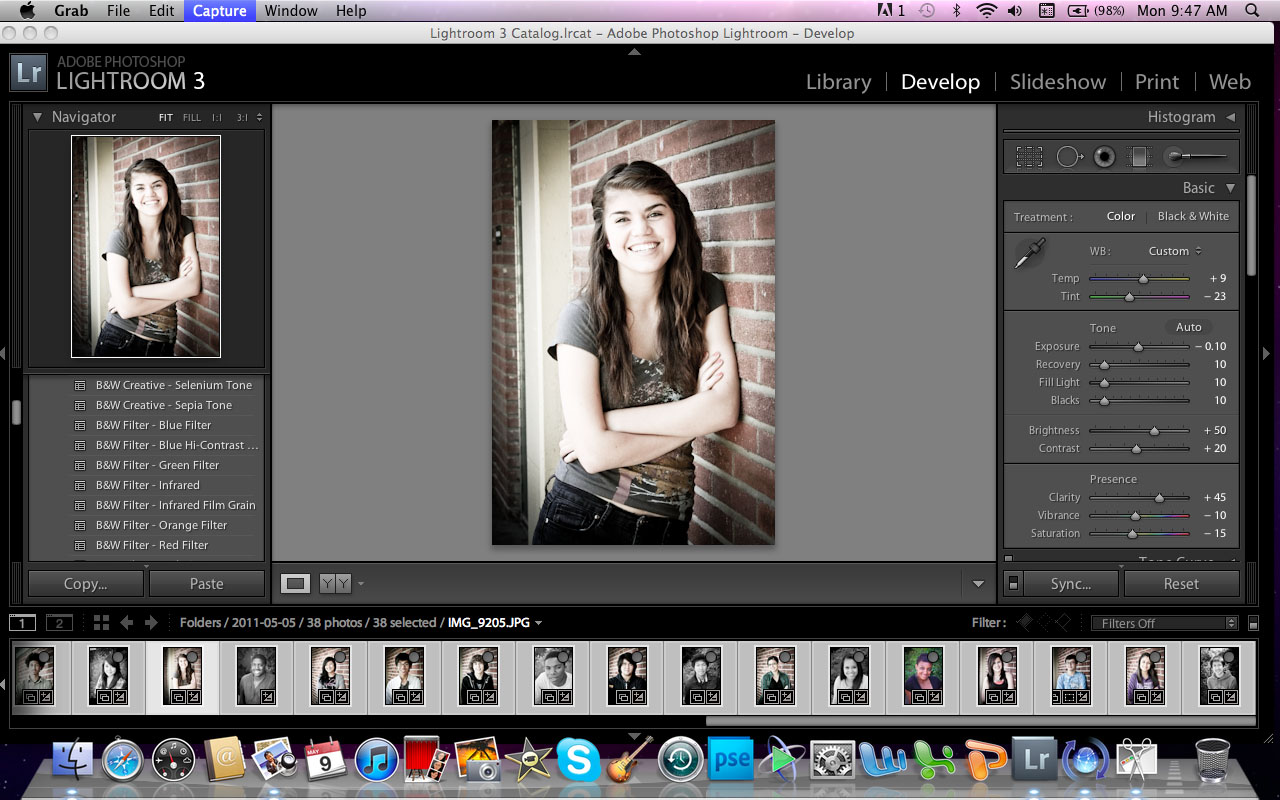The height and width of the screenshot is (800, 1280).
Task: Click the Auto tone button
Action: 1188,327
